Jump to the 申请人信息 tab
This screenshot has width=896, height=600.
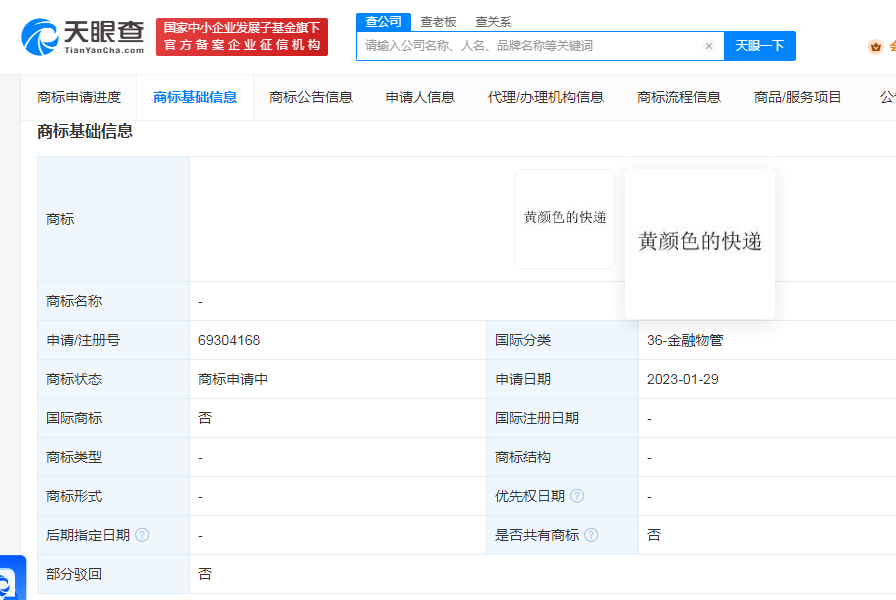(x=420, y=97)
